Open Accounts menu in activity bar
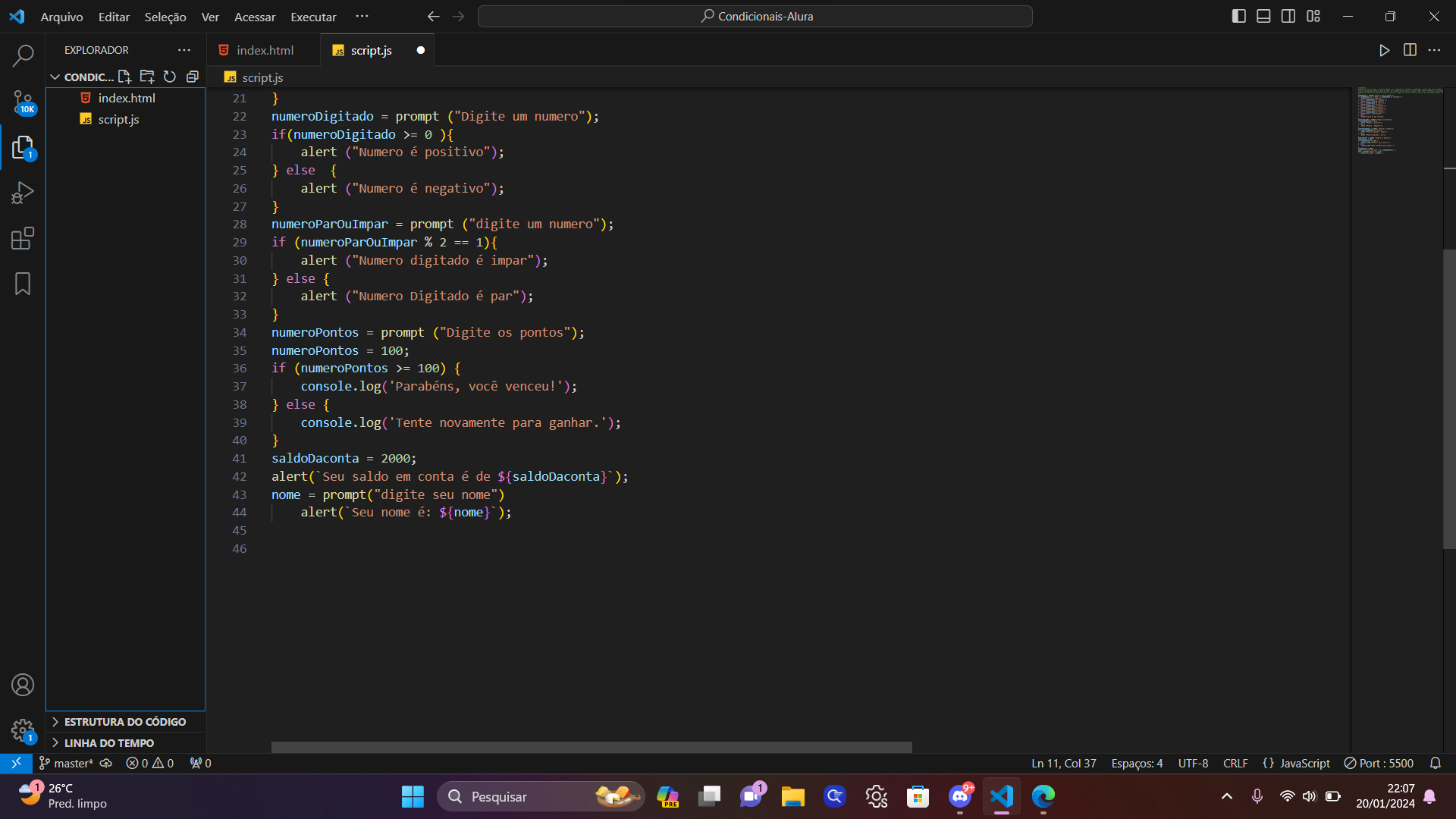The width and height of the screenshot is (1456, 819). pyautogui.click(x=23, y=685)
